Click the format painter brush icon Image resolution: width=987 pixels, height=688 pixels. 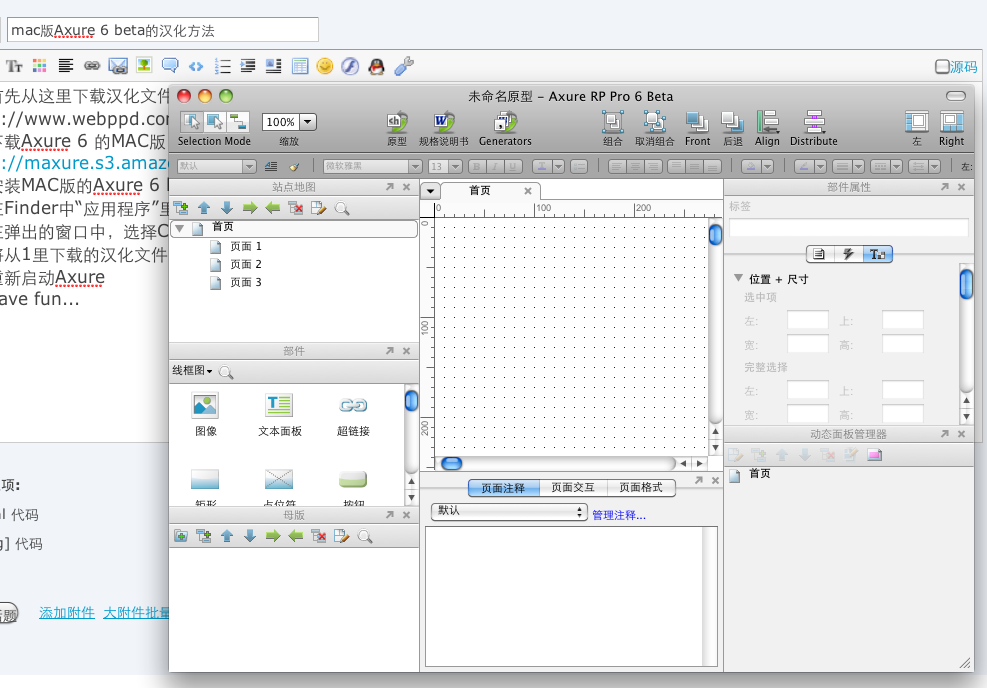pos(294,166)
